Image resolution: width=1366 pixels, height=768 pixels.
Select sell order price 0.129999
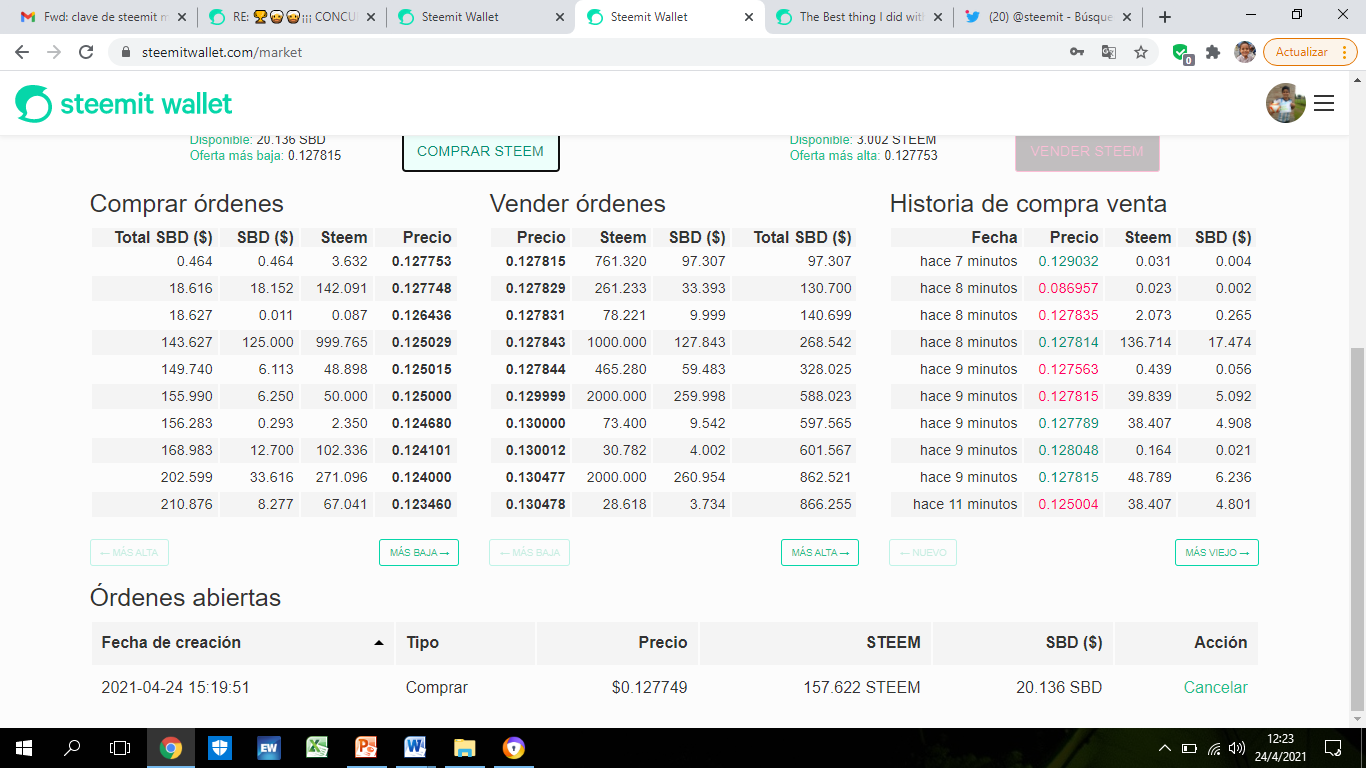(x=536, y=396)
